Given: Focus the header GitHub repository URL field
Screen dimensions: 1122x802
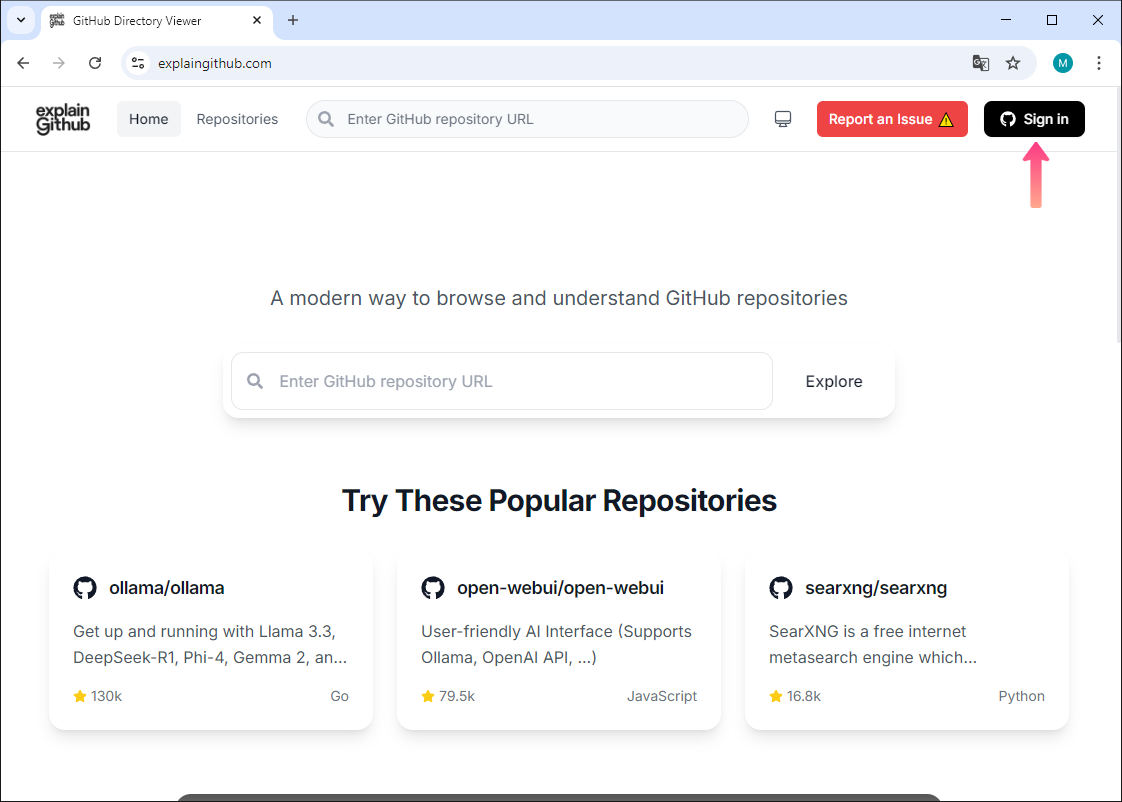Looking at the screenshot, I should [527, 119].
